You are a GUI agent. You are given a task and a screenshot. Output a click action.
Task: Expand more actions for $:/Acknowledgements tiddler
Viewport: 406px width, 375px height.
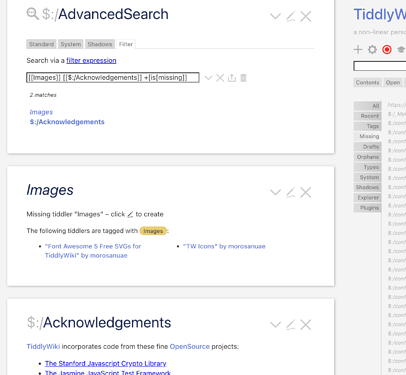coord(275,325)
